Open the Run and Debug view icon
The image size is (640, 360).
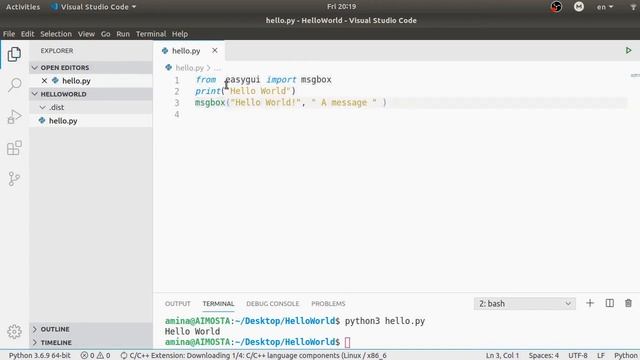click(14, 117)
